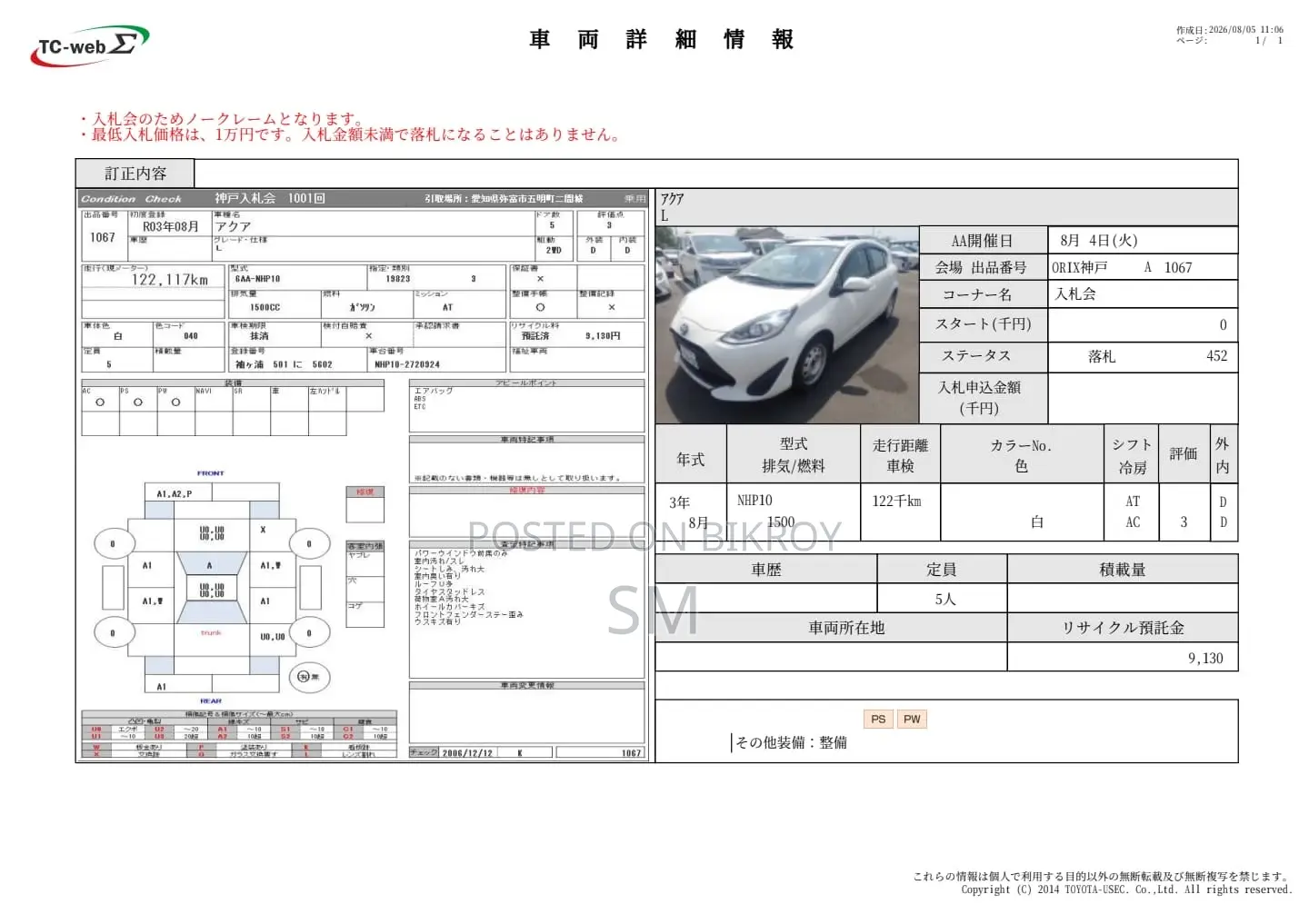Select the TOYOTA-USEC copyright line
The width and height of the screenshot is (1309, 924).
[x=1126, y=890]
